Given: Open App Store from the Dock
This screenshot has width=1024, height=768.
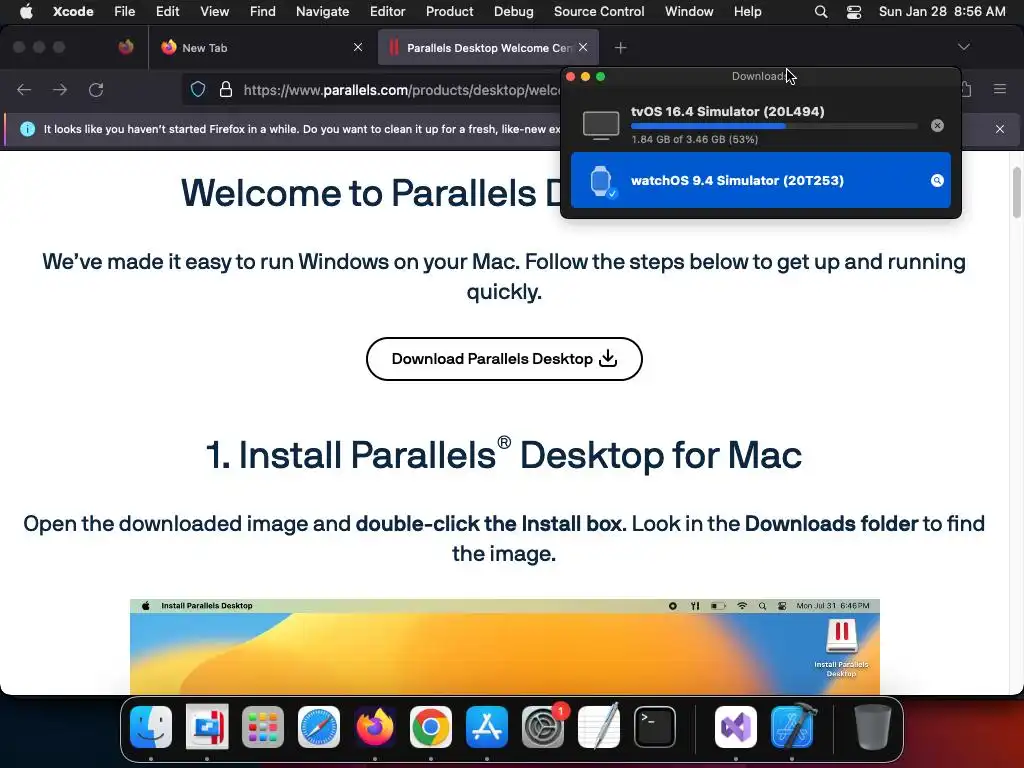Looking at the screenshot, I should [x=487, y=727].
